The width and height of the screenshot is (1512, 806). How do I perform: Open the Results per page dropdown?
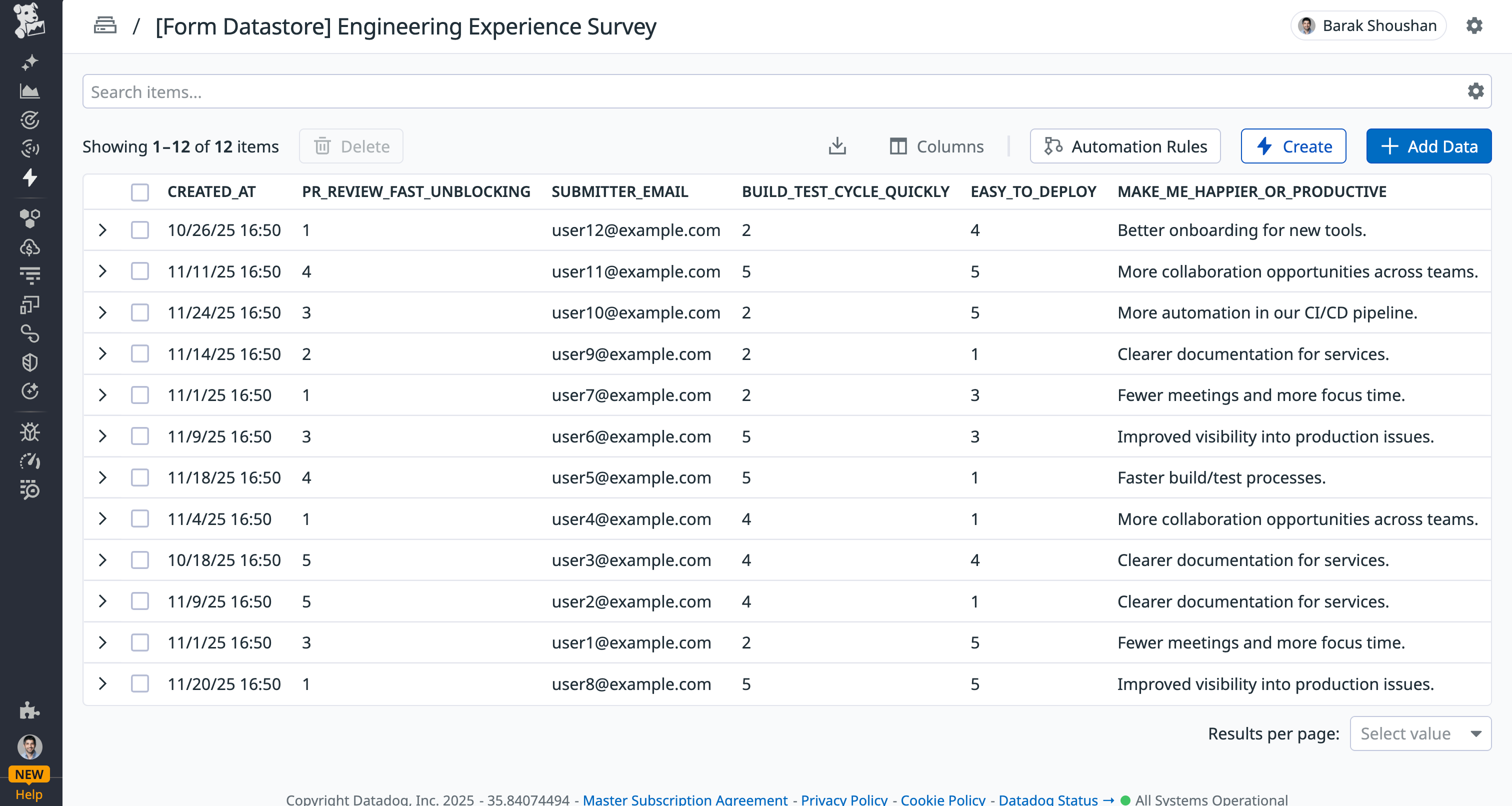(x=1420, y=733)
